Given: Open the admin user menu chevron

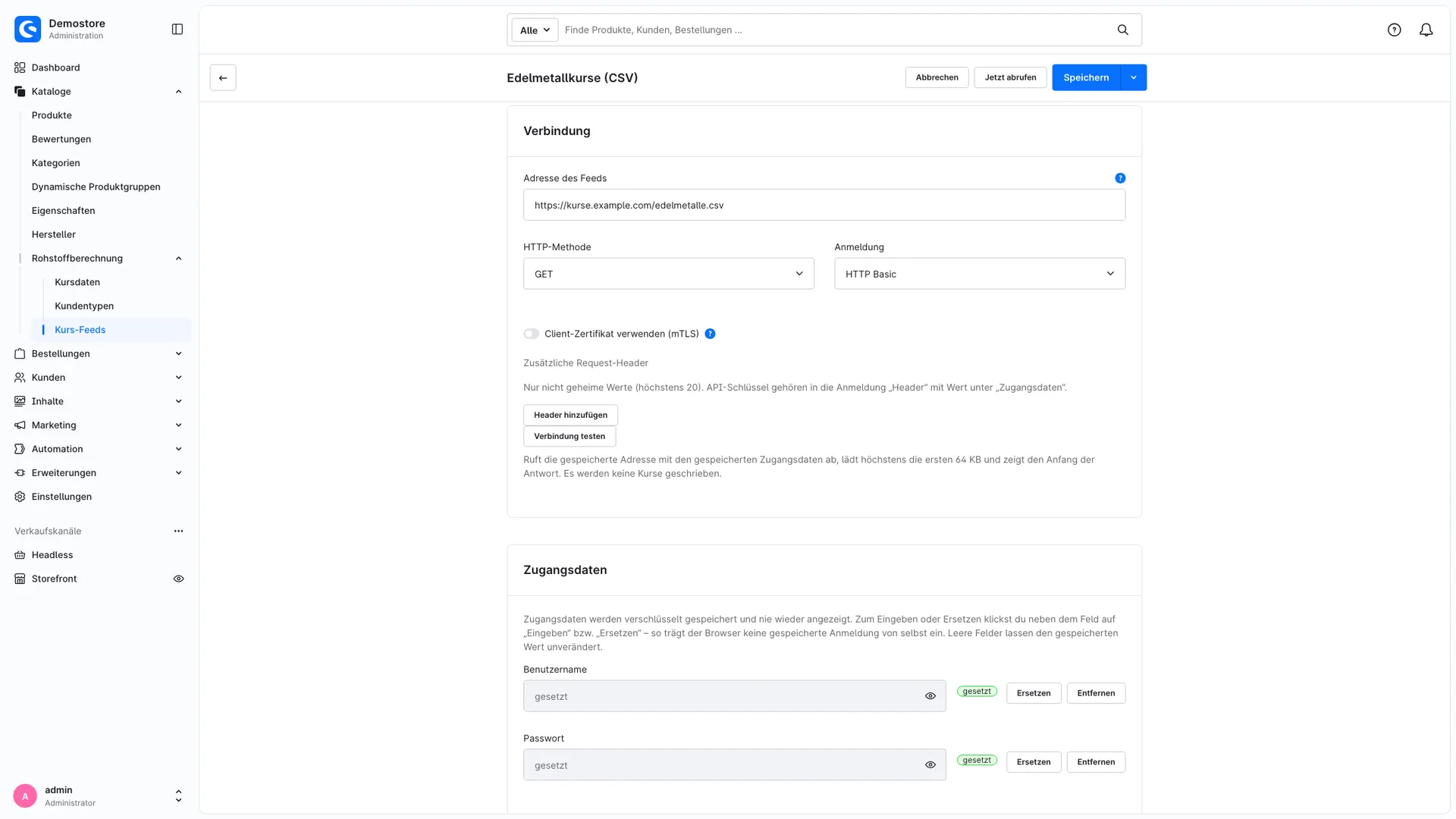Looking at the screenshot, I should [x=178, y=796].
